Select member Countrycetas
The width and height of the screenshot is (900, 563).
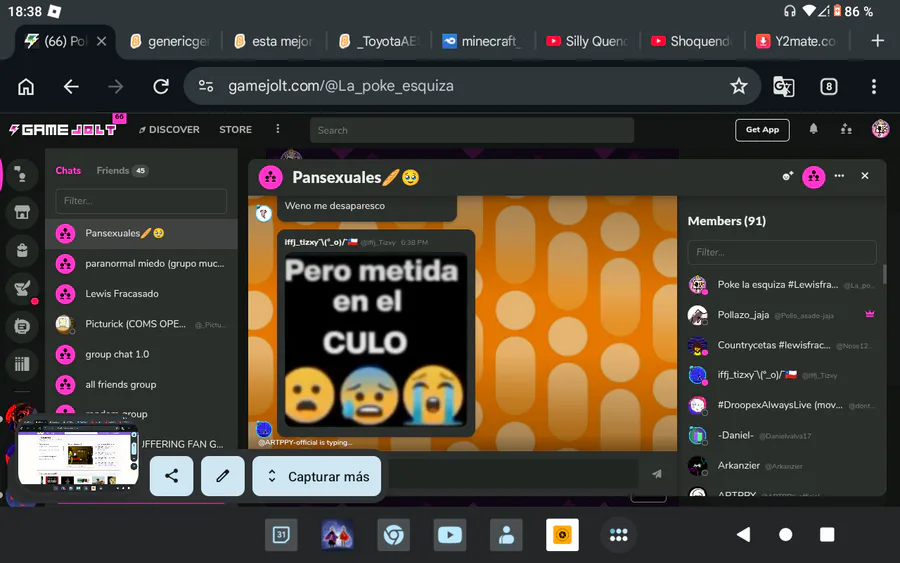(782, 345)
